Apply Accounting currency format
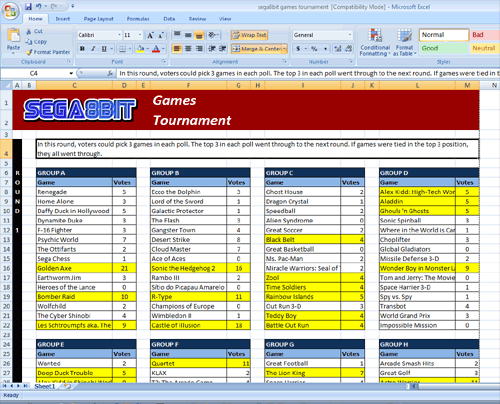 (x=298, y=49)
